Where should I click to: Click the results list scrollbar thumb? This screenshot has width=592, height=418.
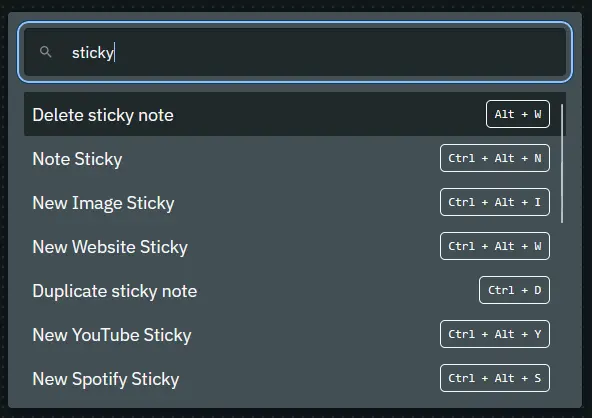(x=562, y=163)
